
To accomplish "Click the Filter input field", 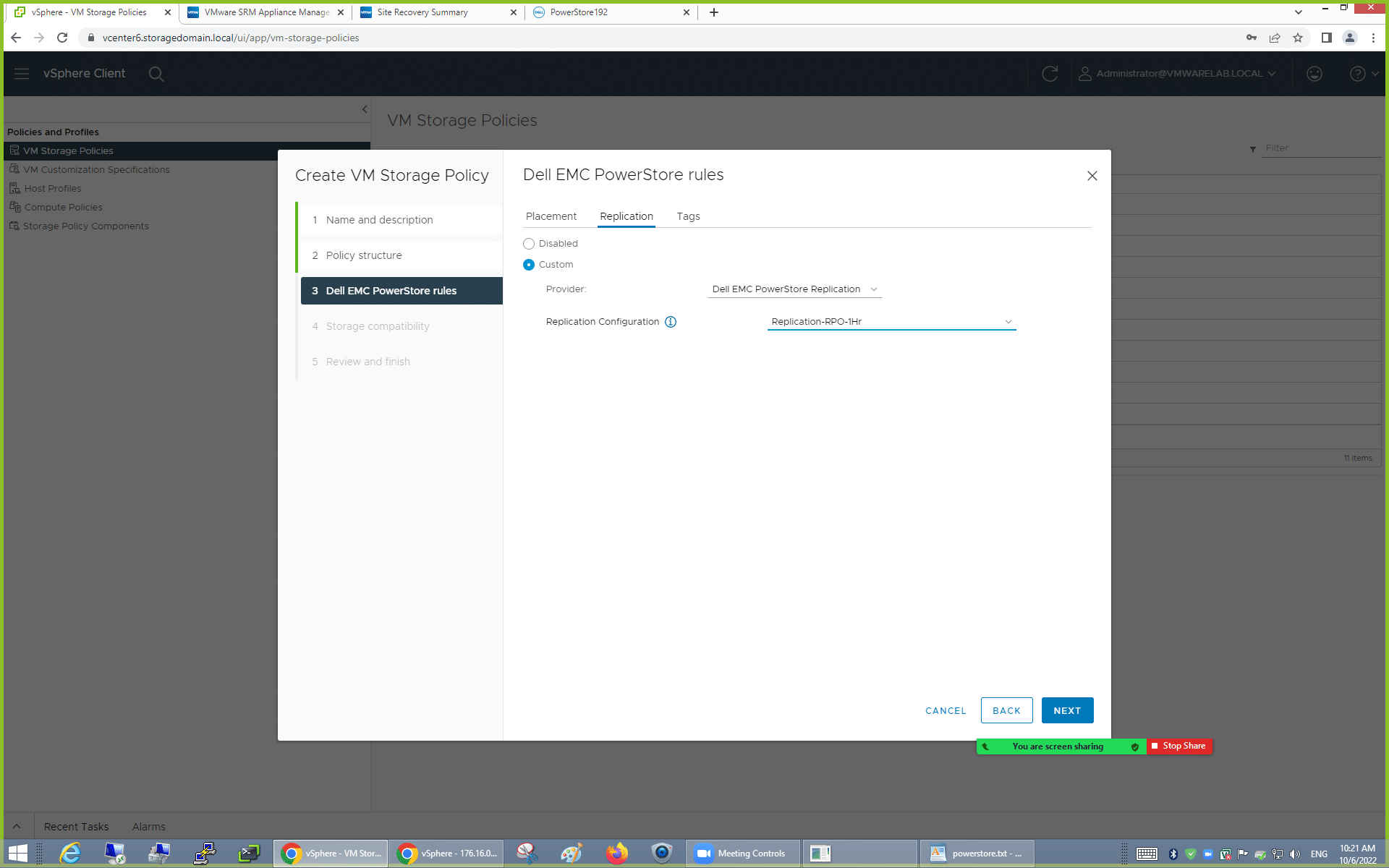I will 1321,148.
